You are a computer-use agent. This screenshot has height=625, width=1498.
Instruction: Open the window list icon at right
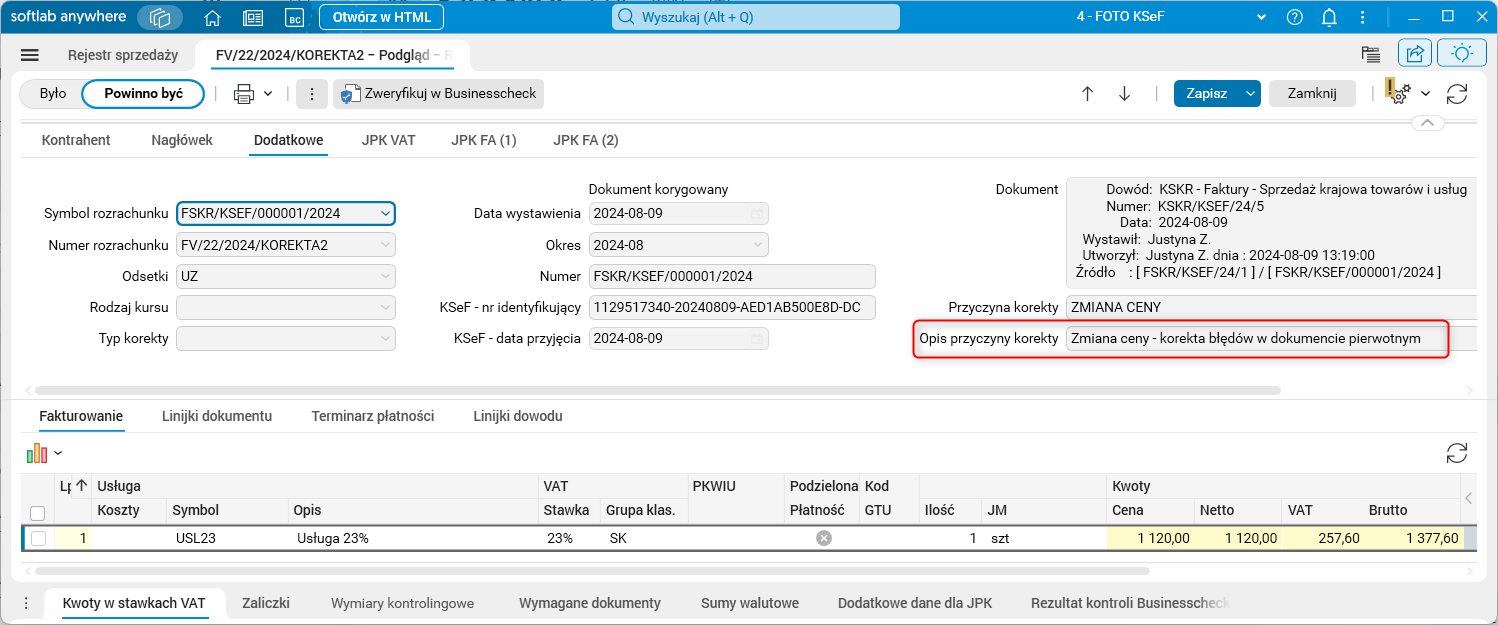[x=1371, y=55]
